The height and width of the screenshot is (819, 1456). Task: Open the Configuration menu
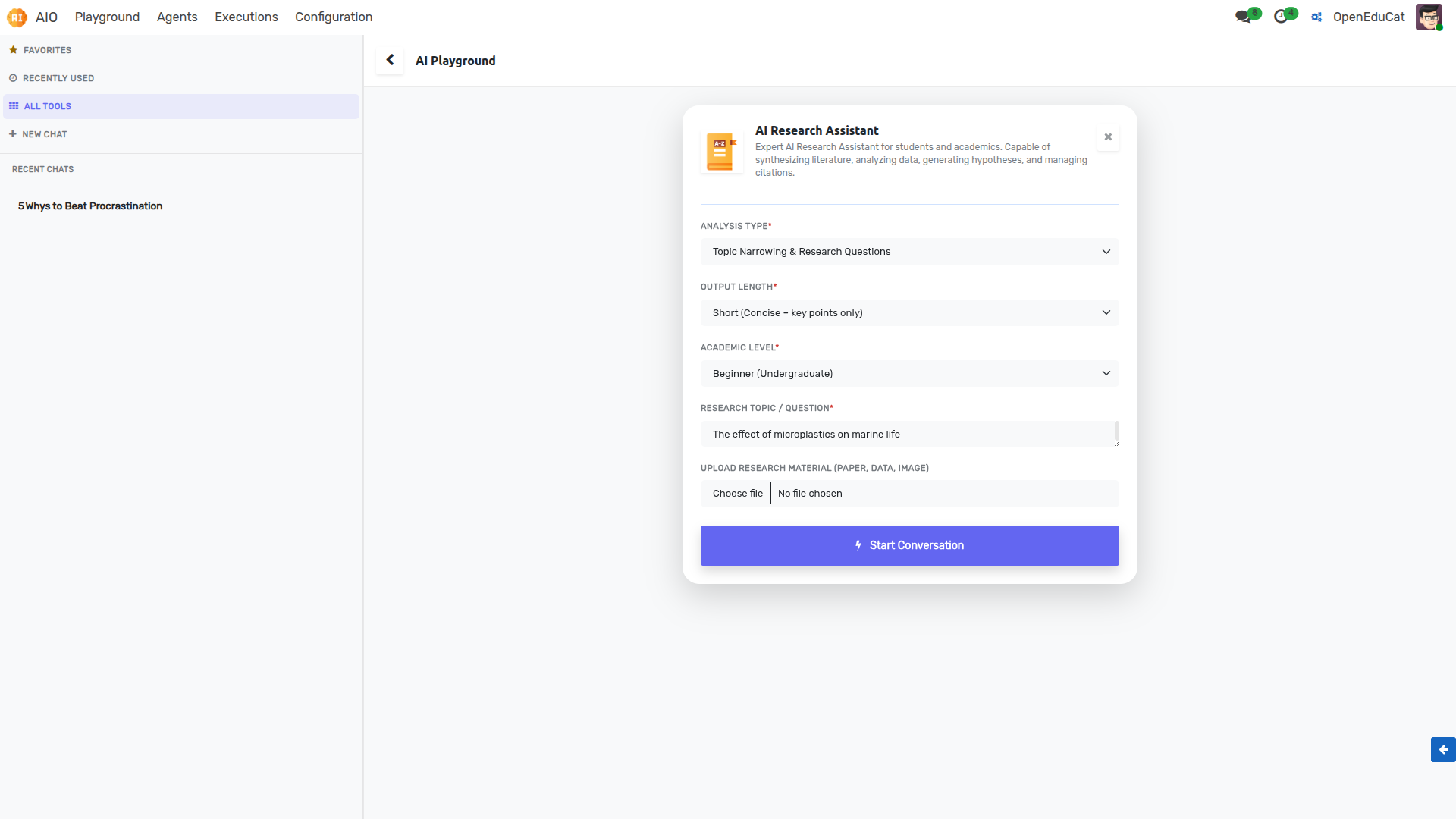pos(334,17)
